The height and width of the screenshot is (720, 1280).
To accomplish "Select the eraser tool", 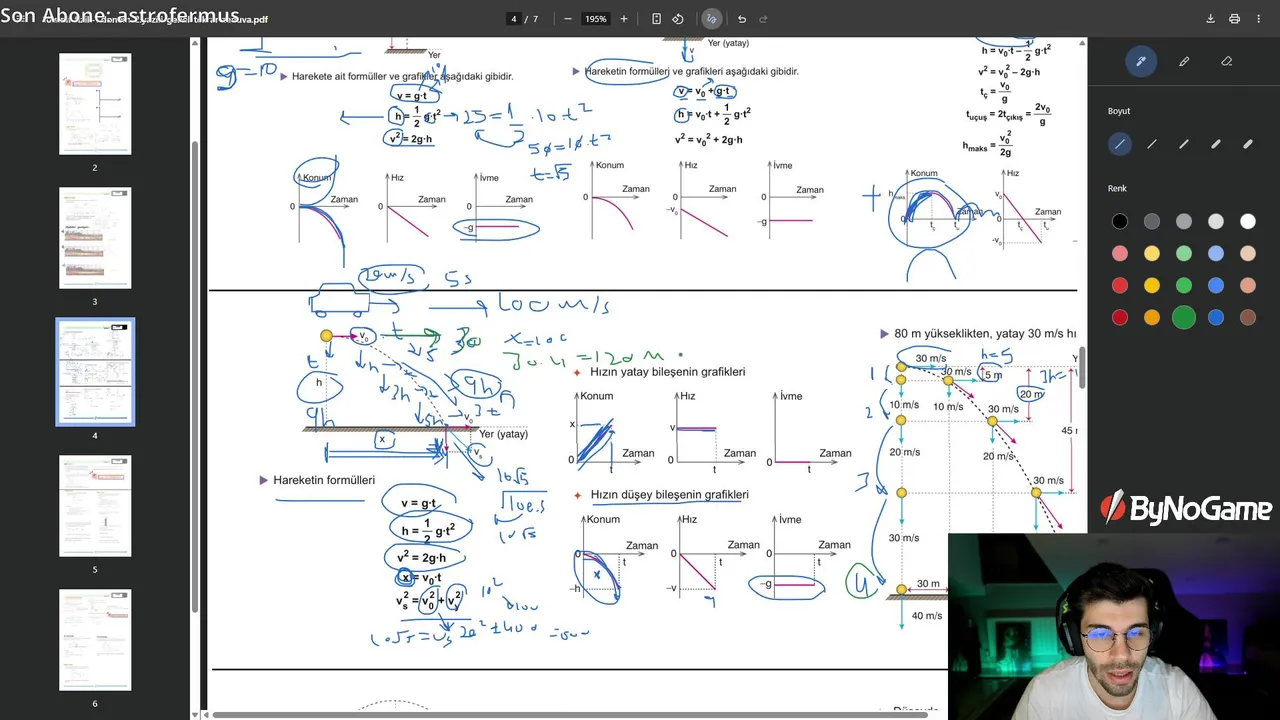I will point(1227,61).
